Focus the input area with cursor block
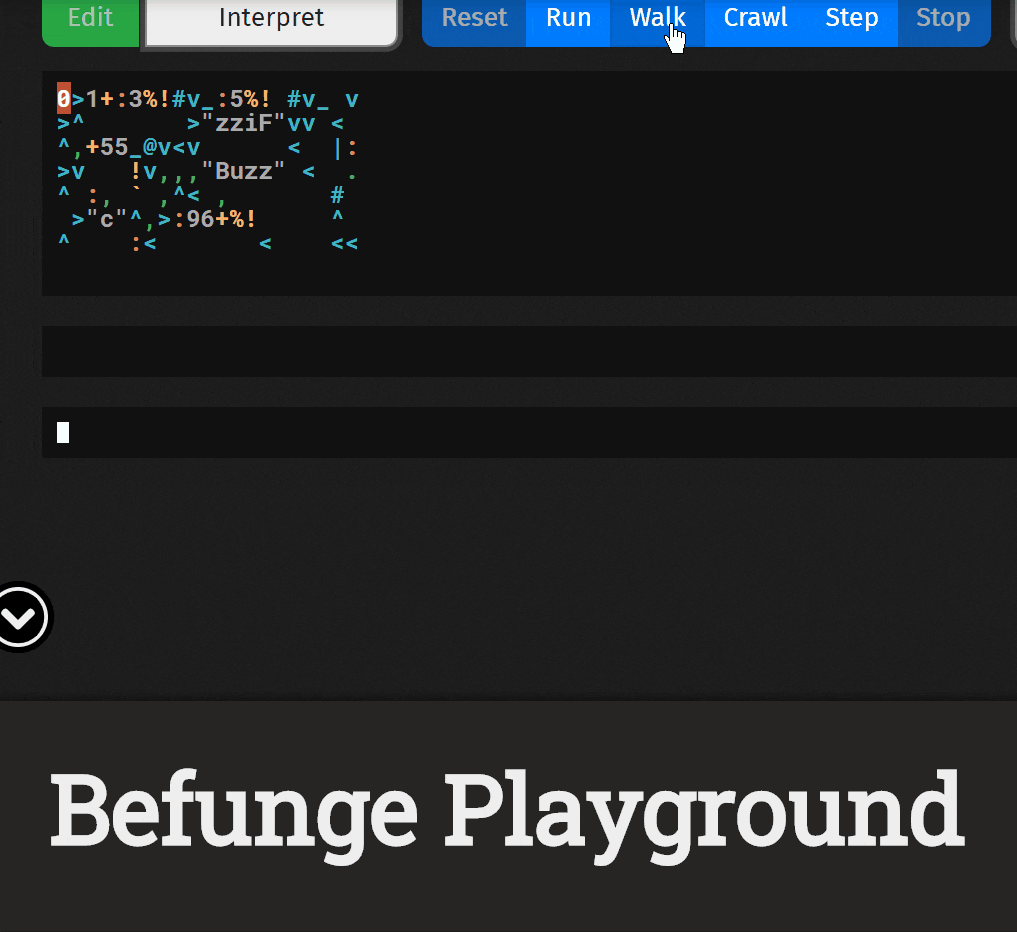This screenshot has width=1017, height=932. coord(529,433)
